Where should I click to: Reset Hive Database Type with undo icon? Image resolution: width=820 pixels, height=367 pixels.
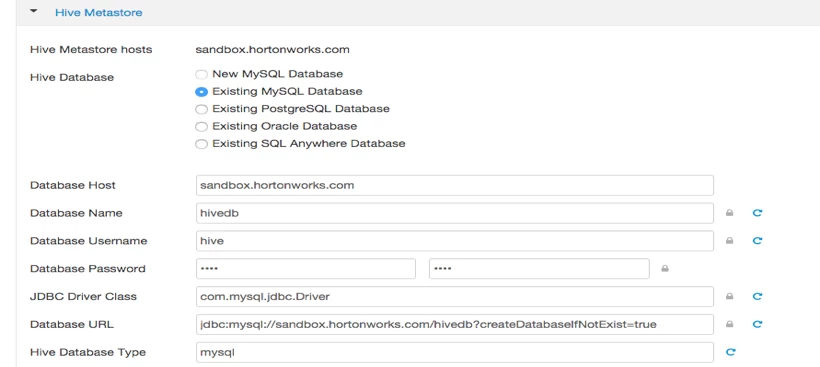[731, 352]
